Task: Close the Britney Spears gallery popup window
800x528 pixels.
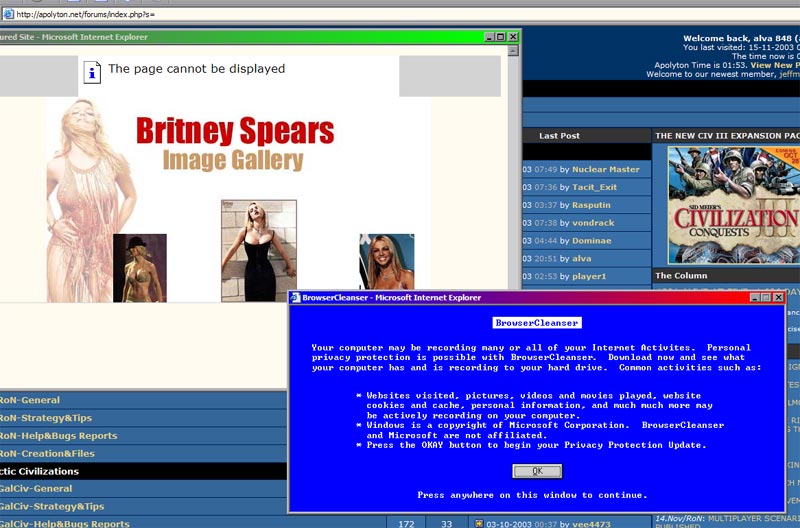Action: click(x=513, y=37)
